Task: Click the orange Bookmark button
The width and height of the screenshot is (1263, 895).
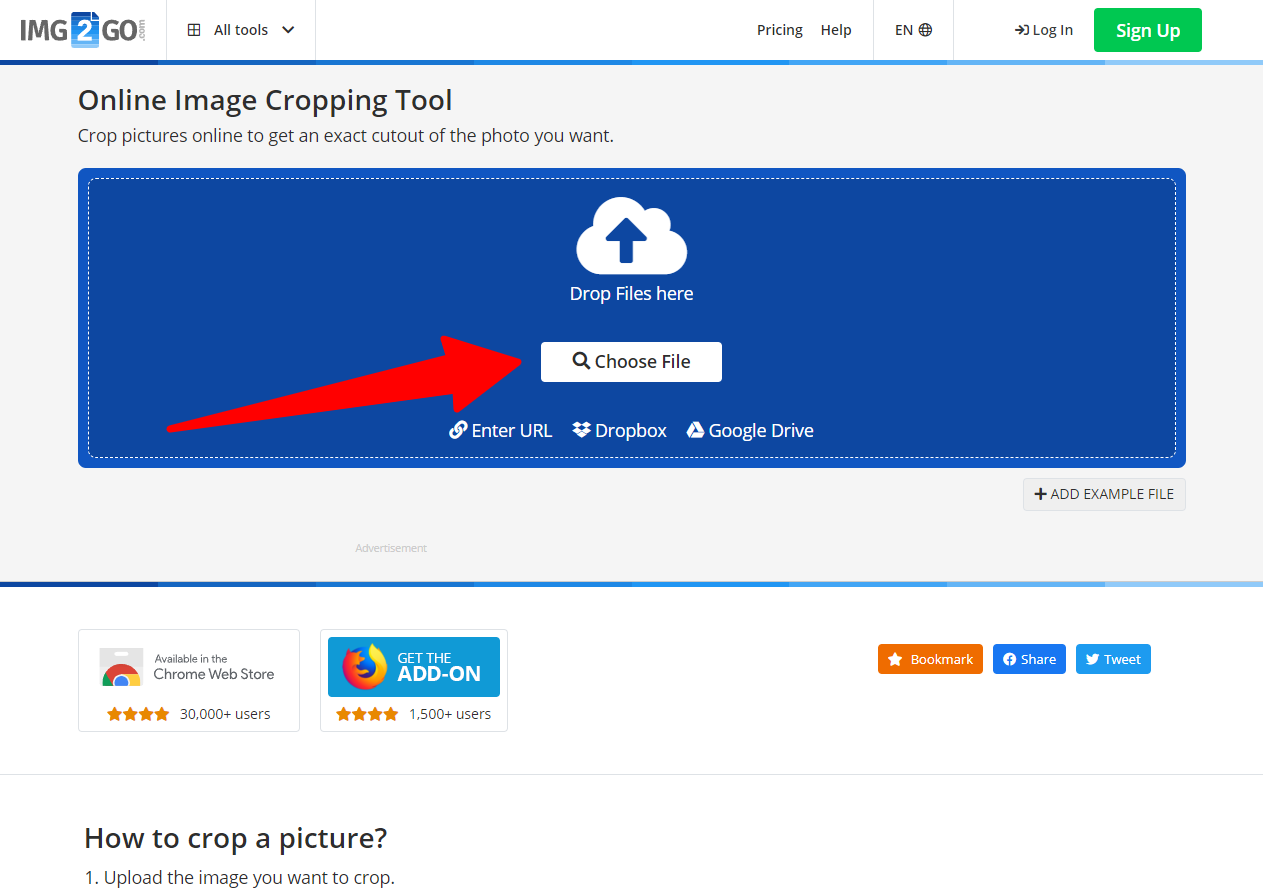Action: [930, 659]
